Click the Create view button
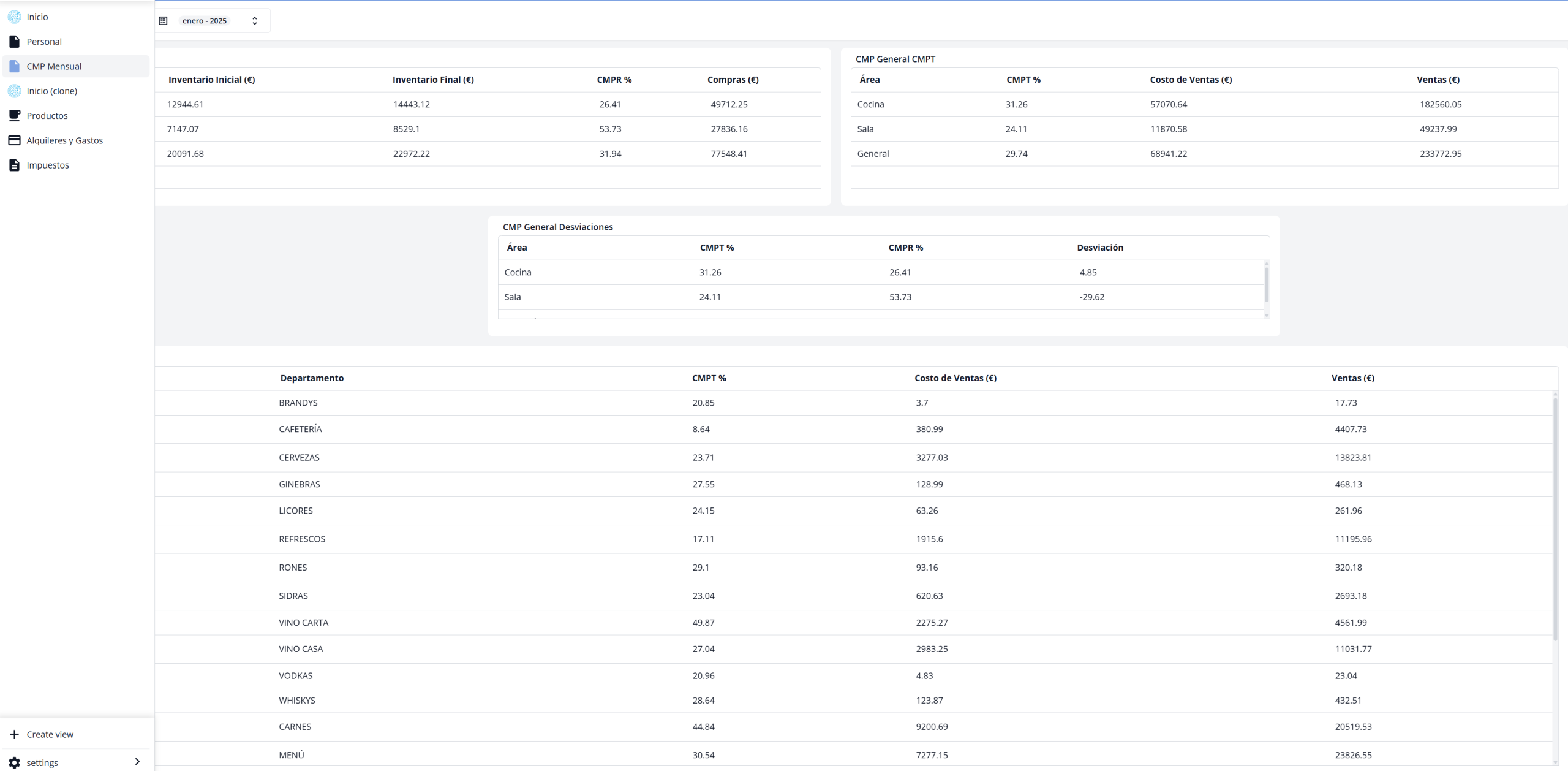The height and width of the screenshot is (771, 1568). (x=50, y=734)
